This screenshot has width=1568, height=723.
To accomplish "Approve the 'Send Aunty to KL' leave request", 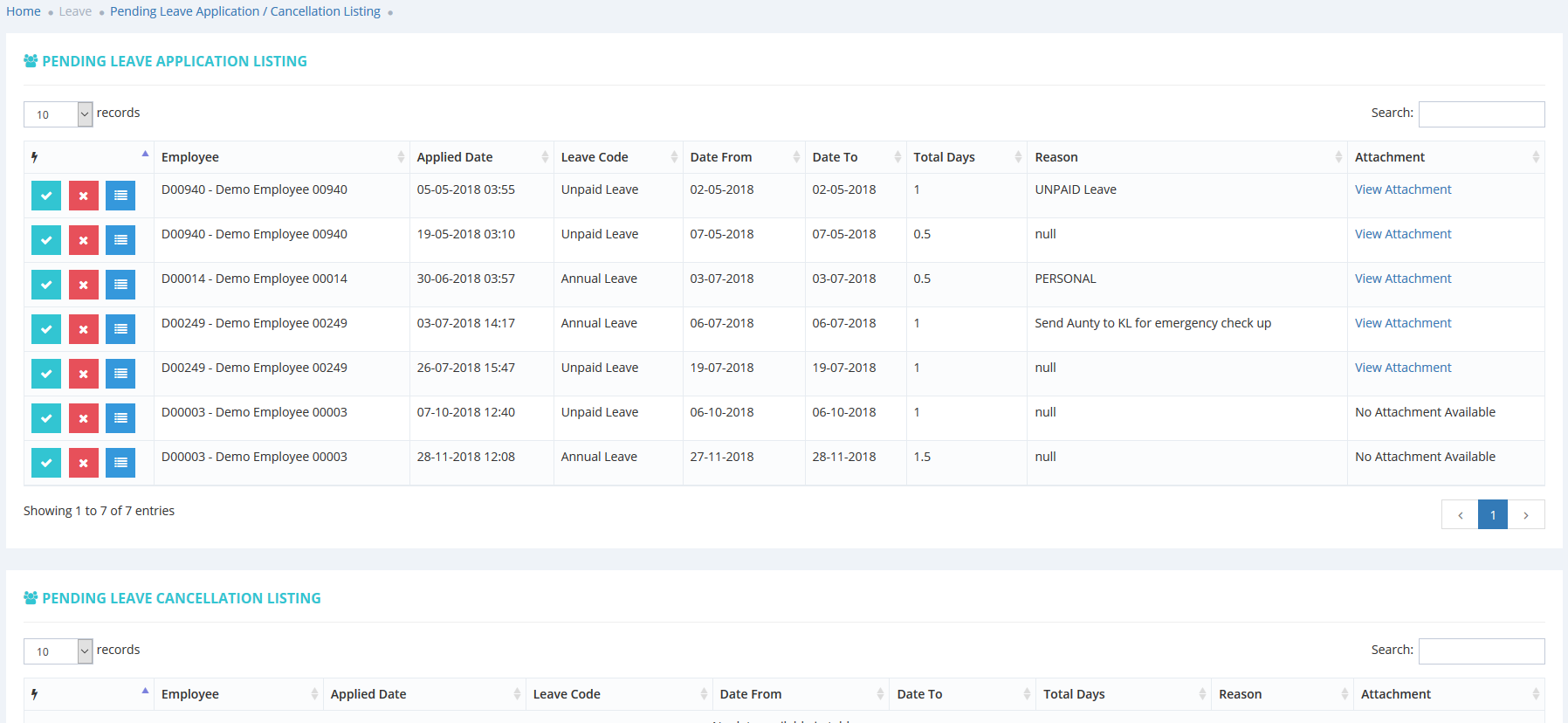I will pyautogui.click(x=46, y=329).
